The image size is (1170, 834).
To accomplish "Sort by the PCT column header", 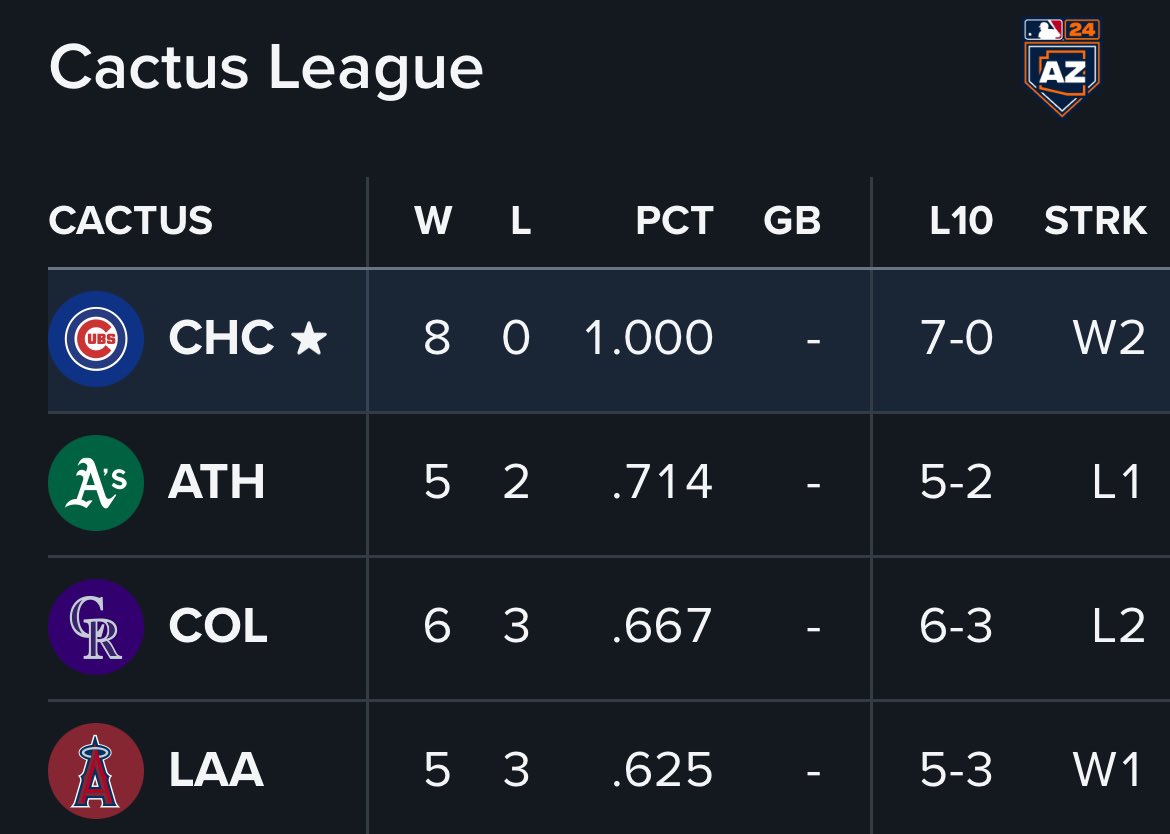I will [x=675, y=221].
